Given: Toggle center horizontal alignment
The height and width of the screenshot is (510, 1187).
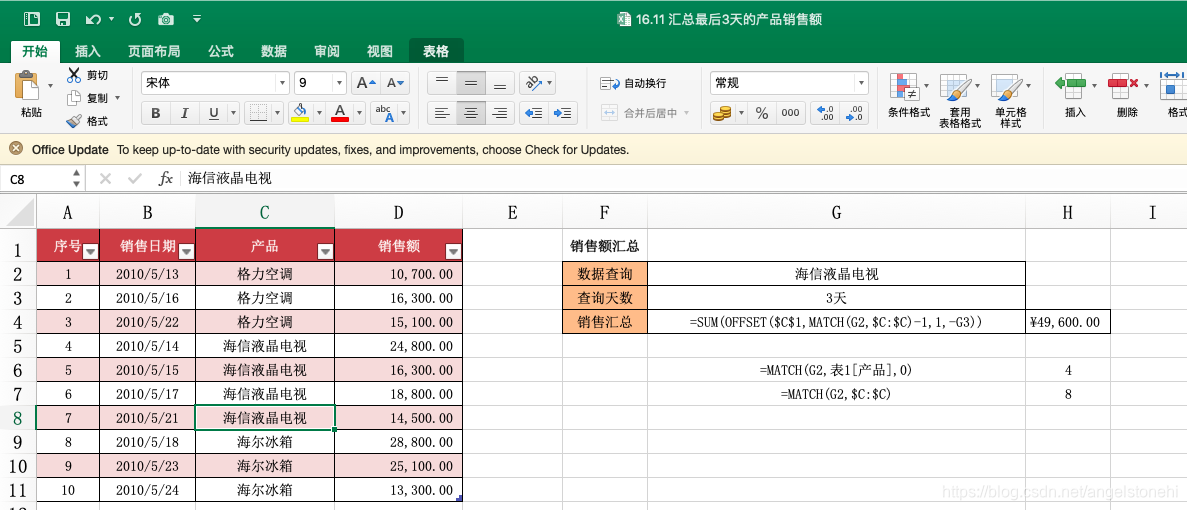Looking at the screenshot, I should coord(471,114).
